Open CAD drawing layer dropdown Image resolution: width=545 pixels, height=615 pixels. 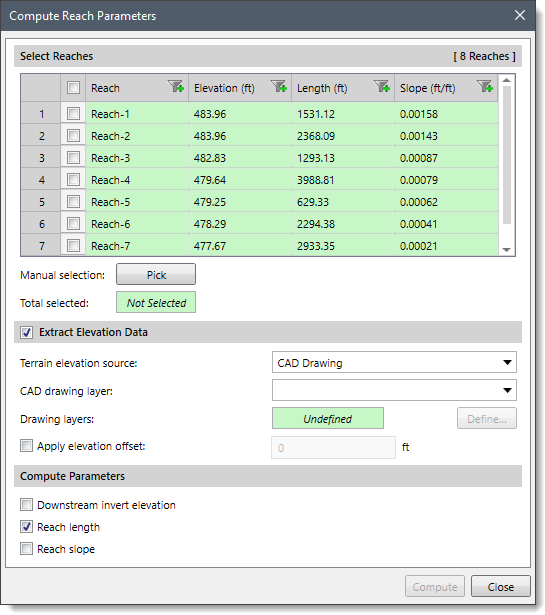pyautogui.click(x=394, y=390)
